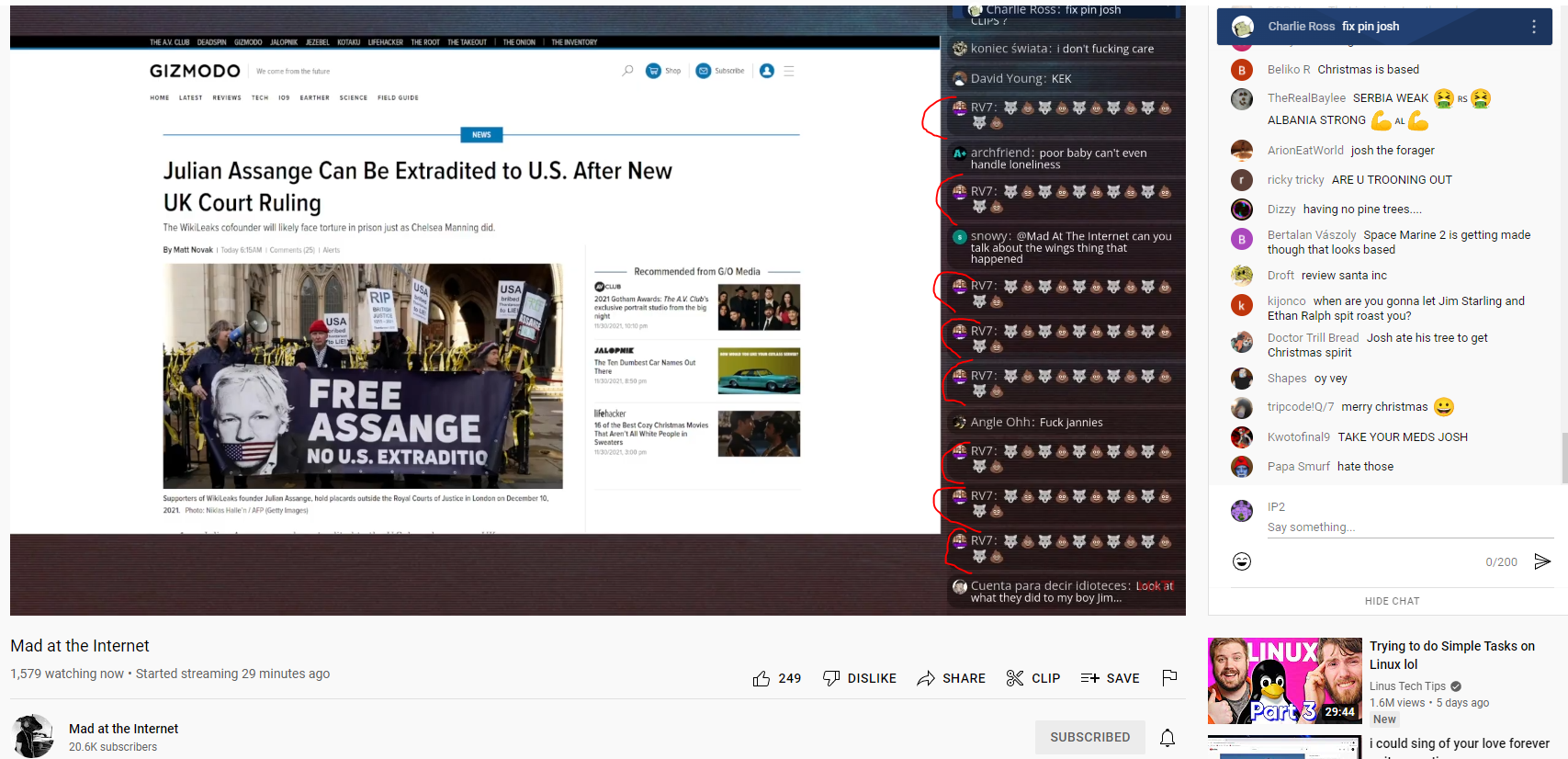Click the 2021 Gotham Awards recommended story
Screen dimensions: 1568x759
click(696, 307)
